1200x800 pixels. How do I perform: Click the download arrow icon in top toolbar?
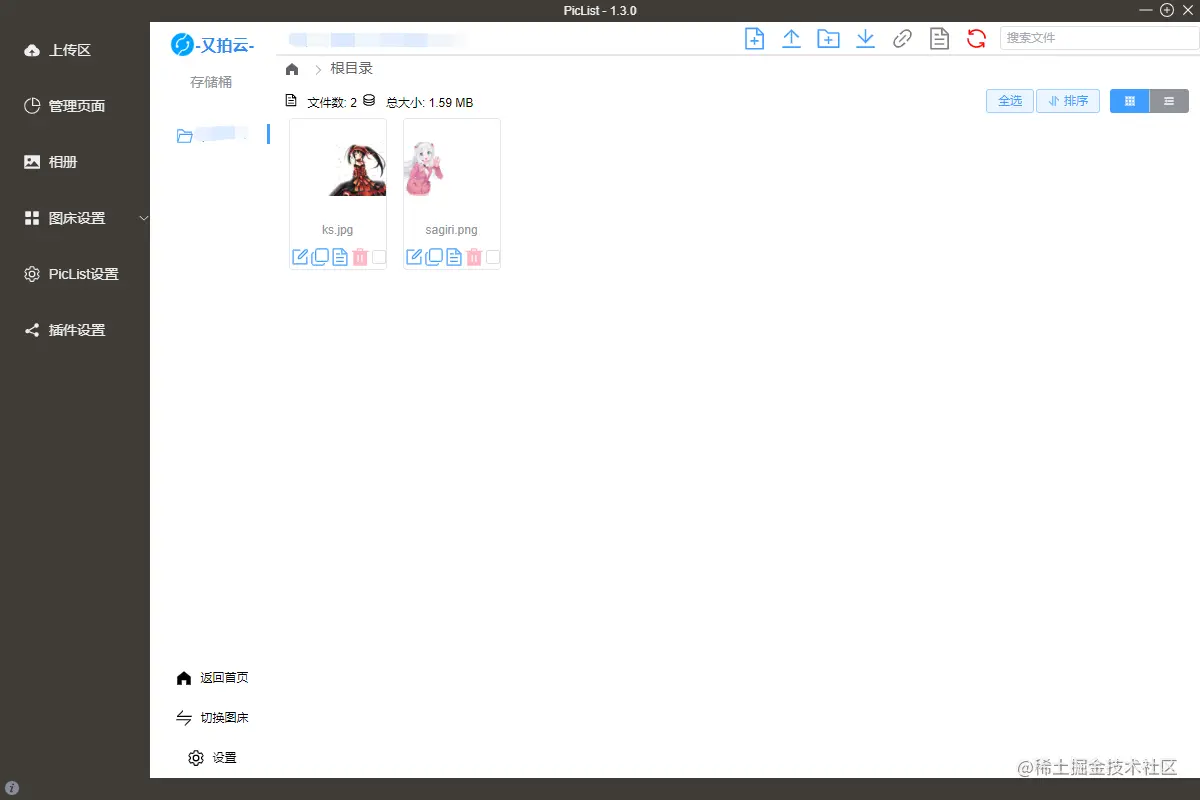point(866,39)
